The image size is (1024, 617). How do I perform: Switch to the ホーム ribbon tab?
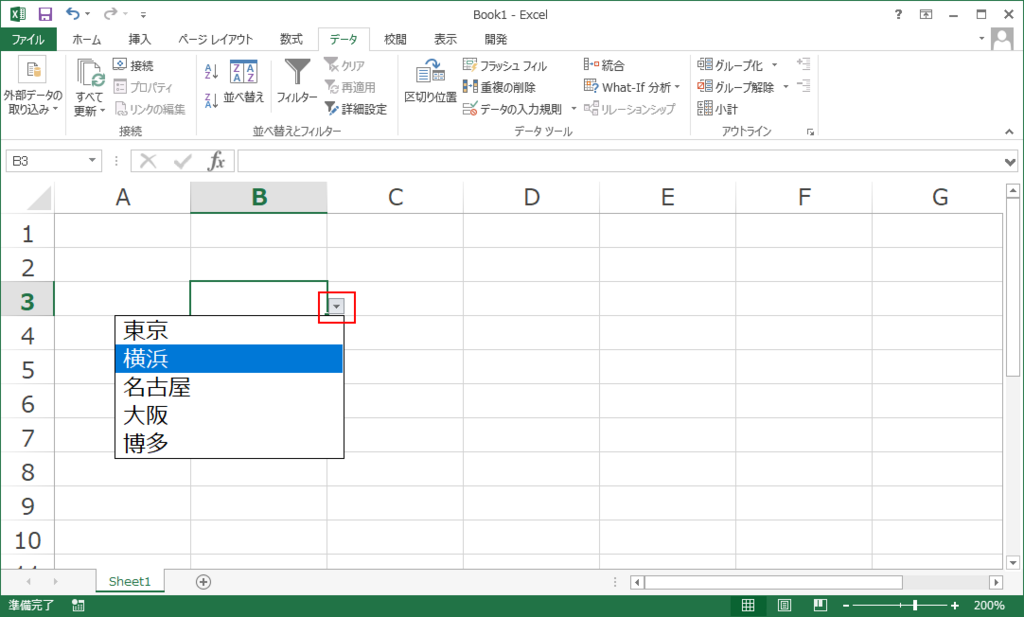[86, 39]
